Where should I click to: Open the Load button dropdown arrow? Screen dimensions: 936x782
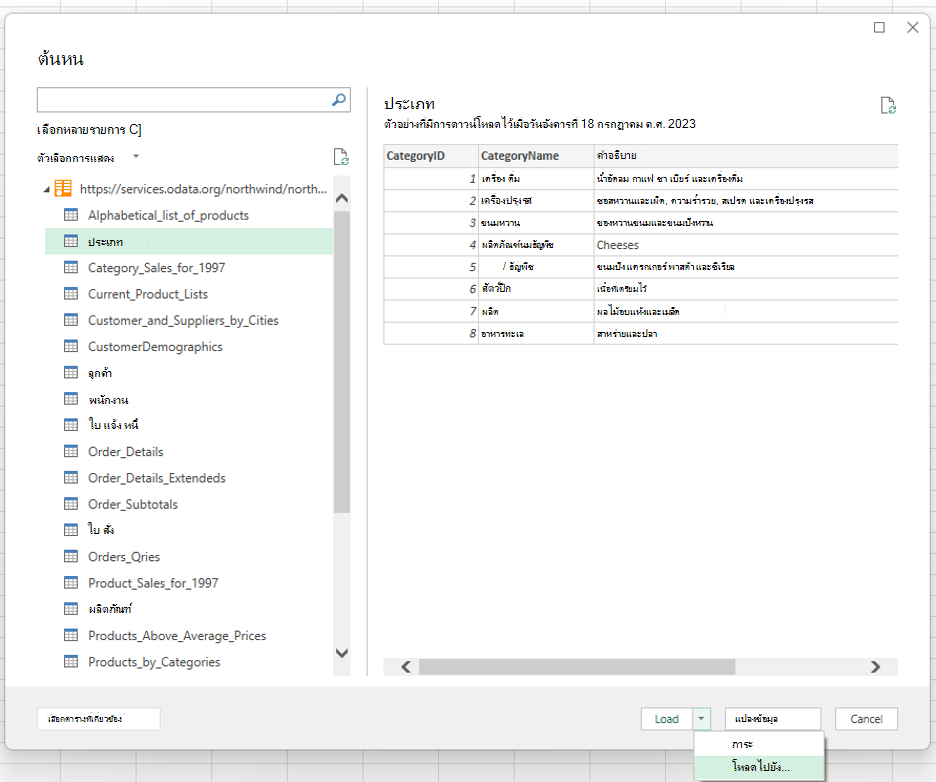click(702, 719)
